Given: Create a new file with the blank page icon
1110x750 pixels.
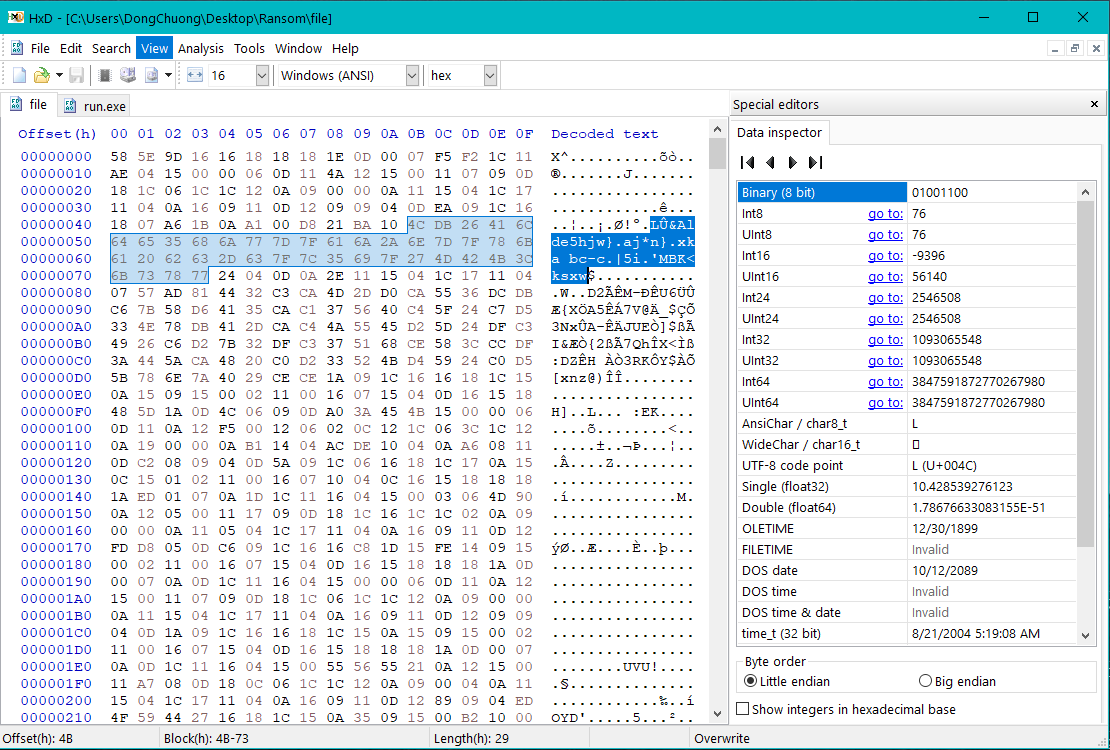Looking at the screenshot, I should [19, 75].
